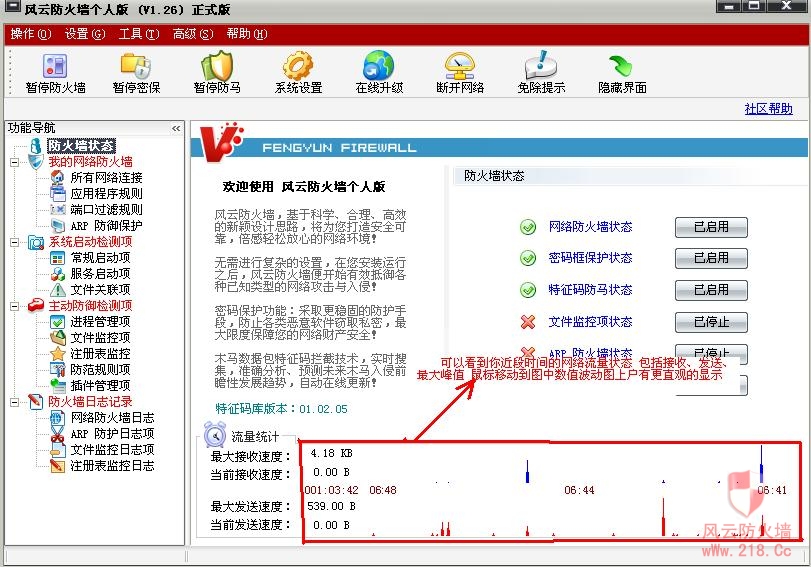This screenshot has width=811, height=567.
Task: Open 网络防火墙日志 tree item
Action: click(112, 418)
